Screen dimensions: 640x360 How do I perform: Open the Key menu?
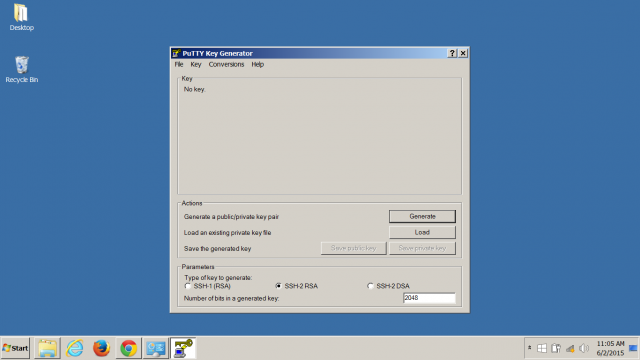[x=196, y=64]
